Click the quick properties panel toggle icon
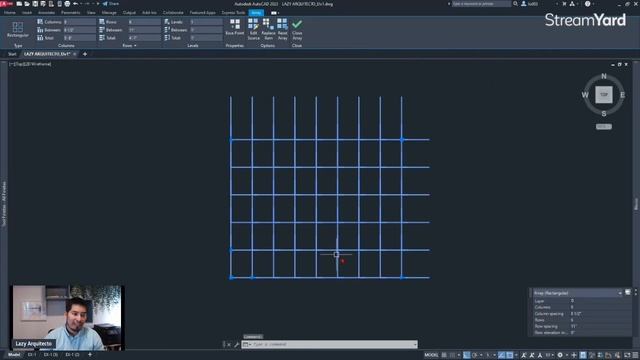This screenshot has width=640, height=360. [583, 355]
